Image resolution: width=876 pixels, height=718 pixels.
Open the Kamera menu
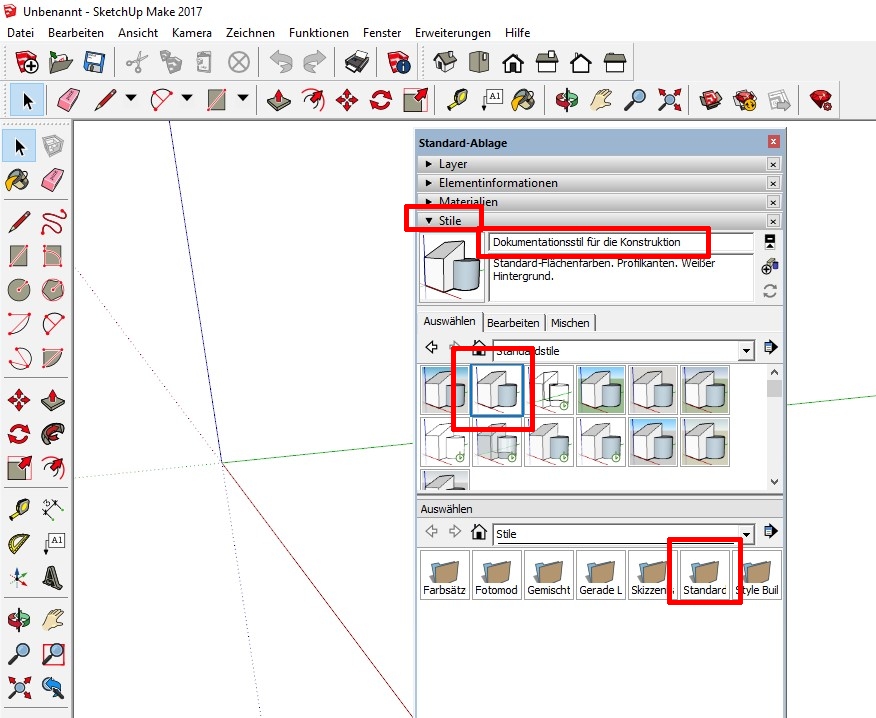coord(191,33)
